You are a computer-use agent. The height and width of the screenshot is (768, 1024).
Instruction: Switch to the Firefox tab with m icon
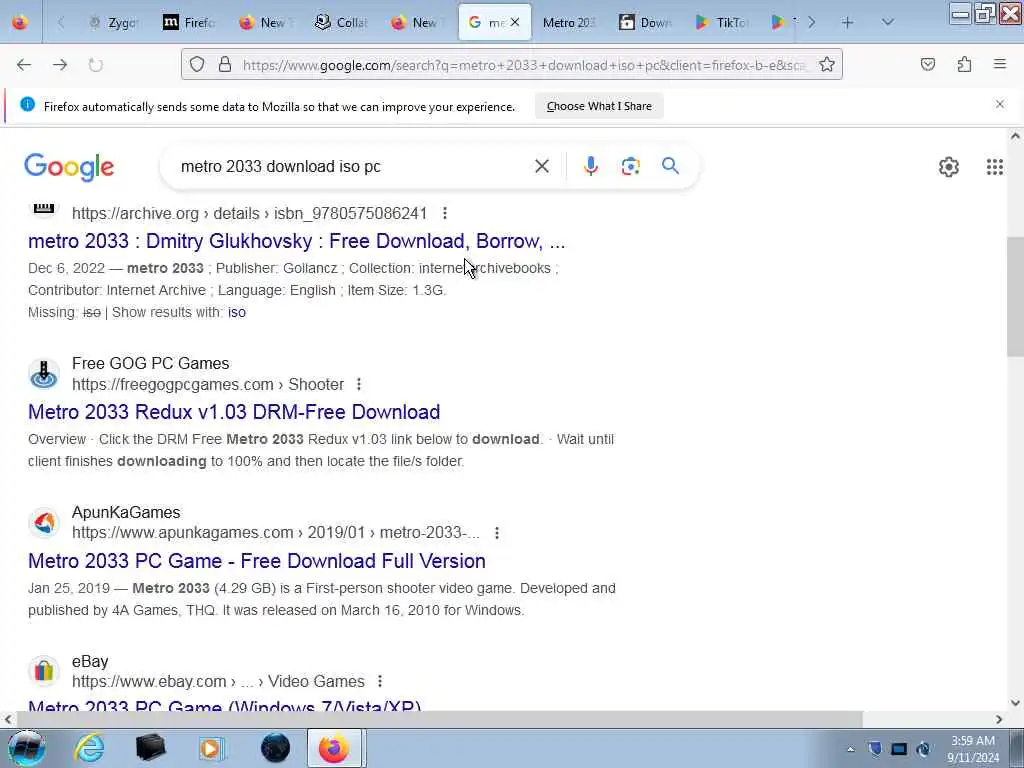click(189, 23)
